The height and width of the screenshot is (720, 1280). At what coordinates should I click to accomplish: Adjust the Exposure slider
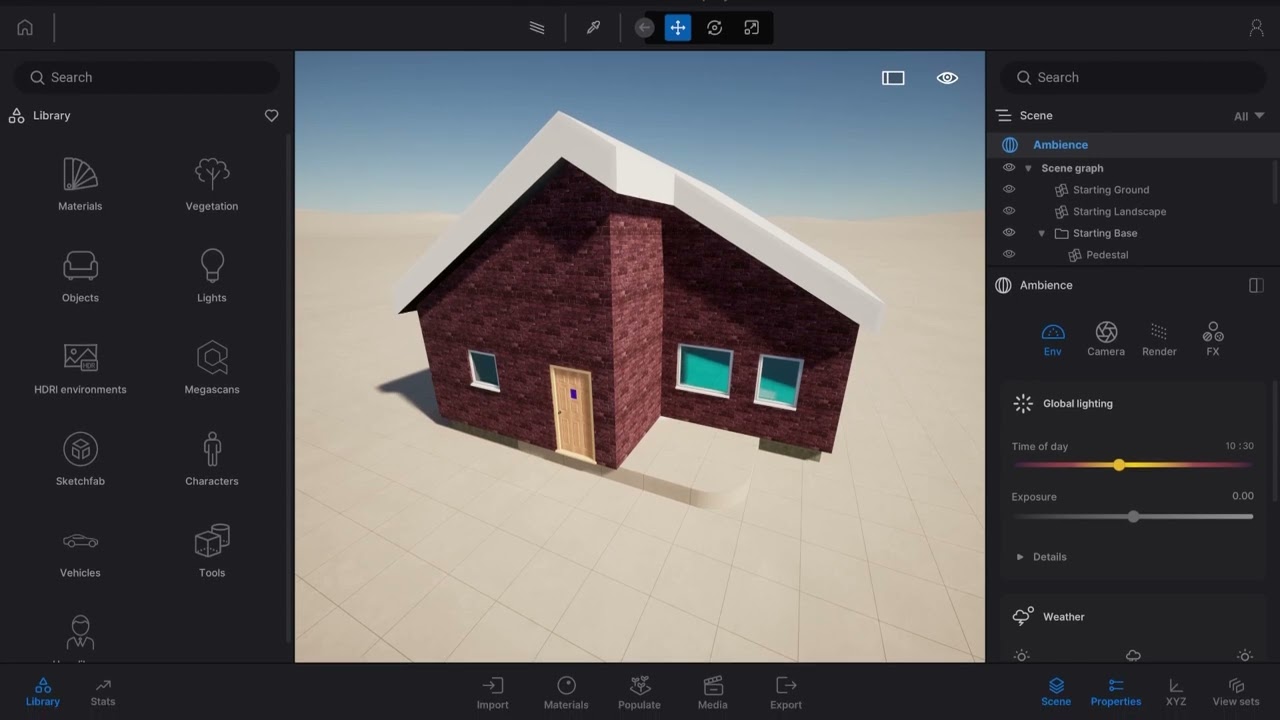pos(1133,517)
